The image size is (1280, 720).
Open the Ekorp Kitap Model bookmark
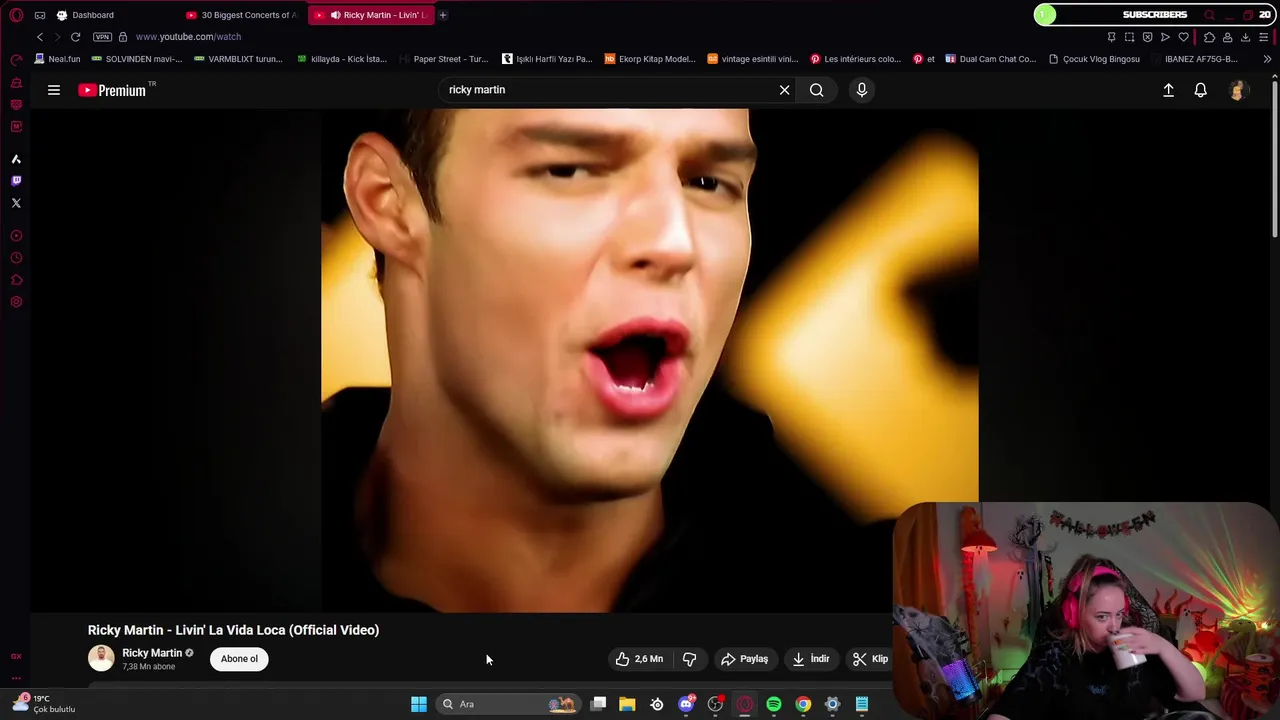(650, 59)
